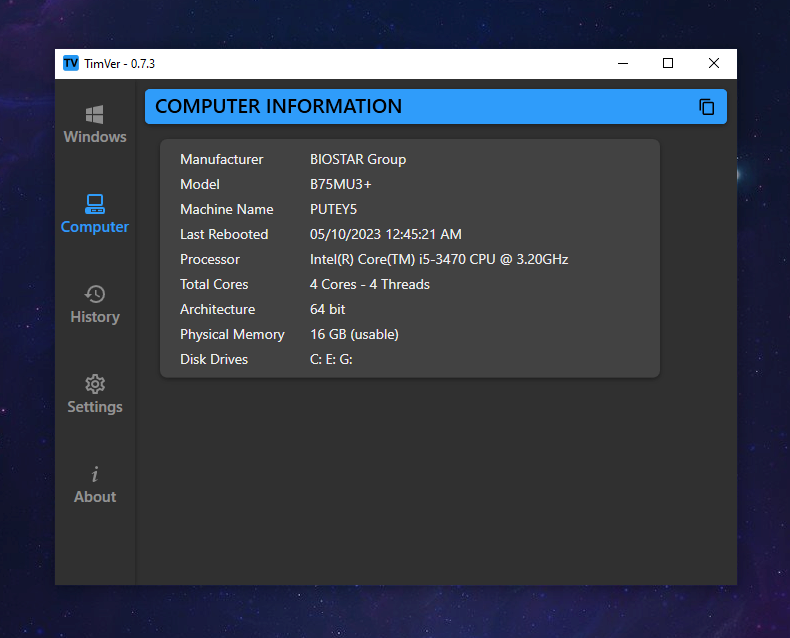Select the 'Architecture' label

218,309
